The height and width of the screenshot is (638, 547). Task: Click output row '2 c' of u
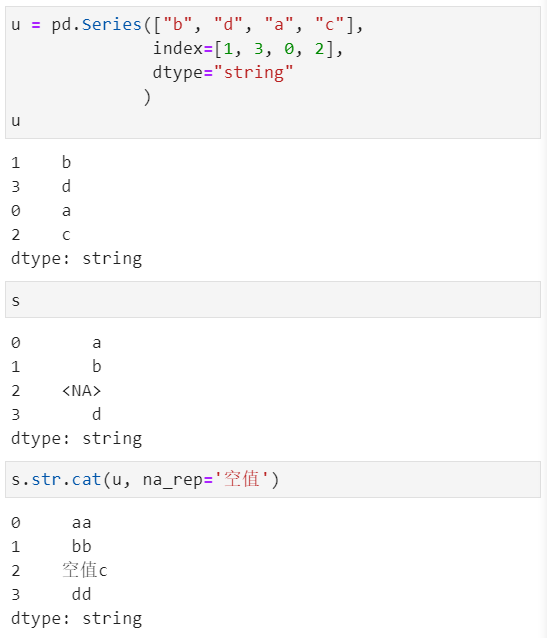(41, 235)
